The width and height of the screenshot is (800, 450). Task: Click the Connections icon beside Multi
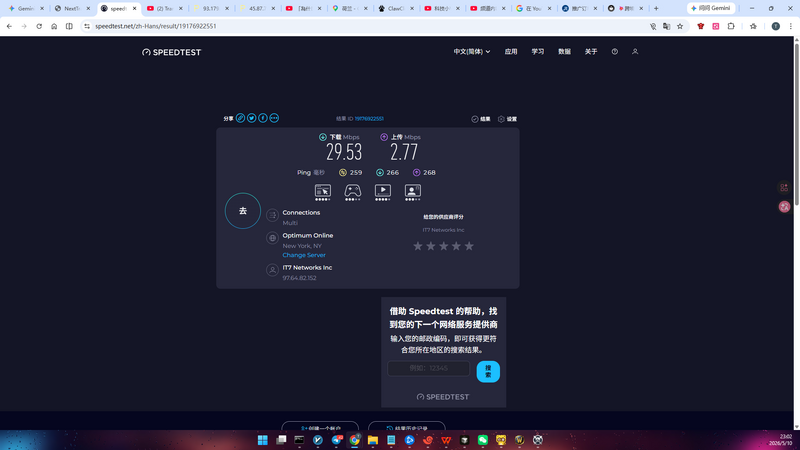272,215
